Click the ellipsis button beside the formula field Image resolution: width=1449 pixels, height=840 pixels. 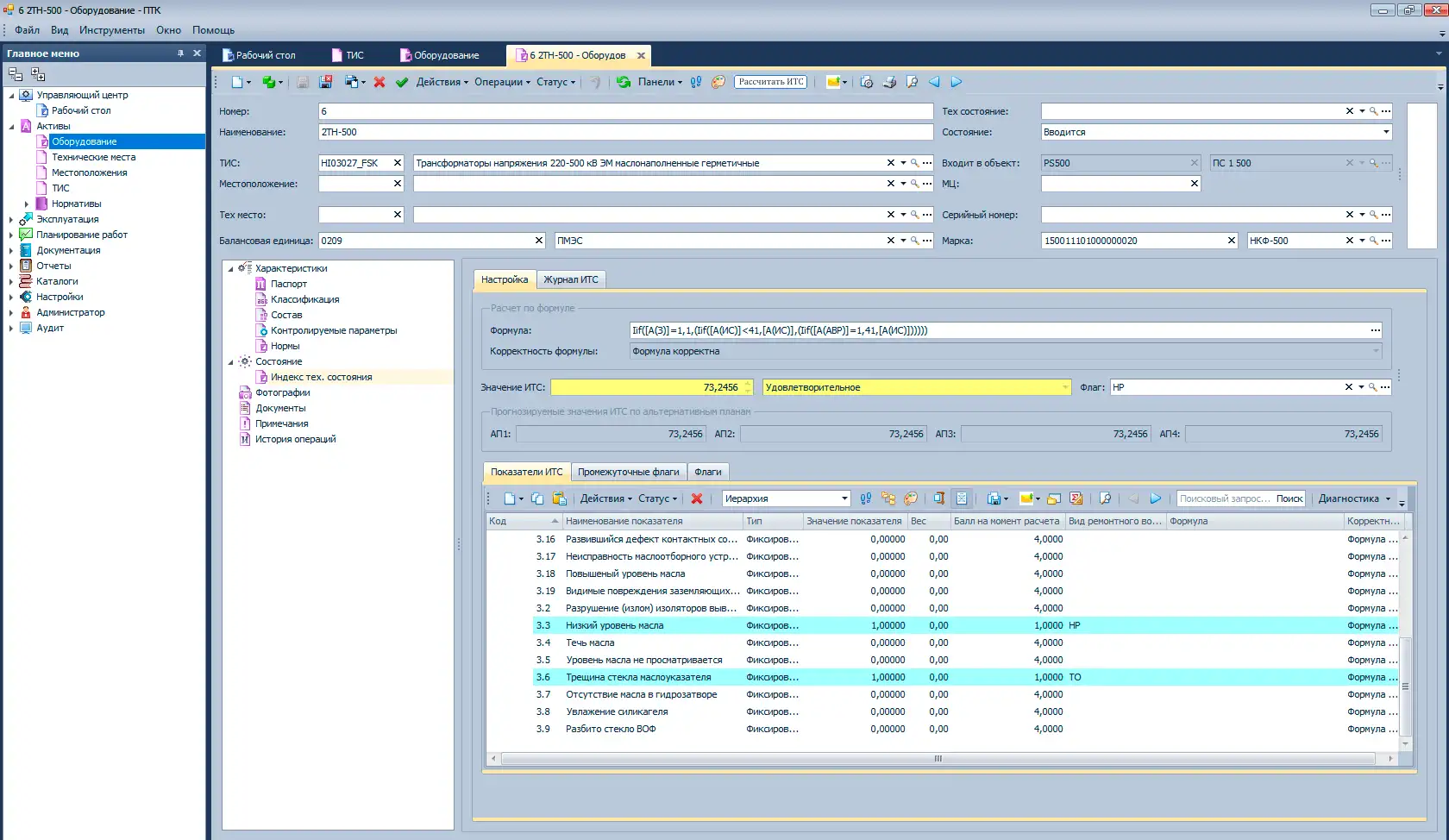1376,330
